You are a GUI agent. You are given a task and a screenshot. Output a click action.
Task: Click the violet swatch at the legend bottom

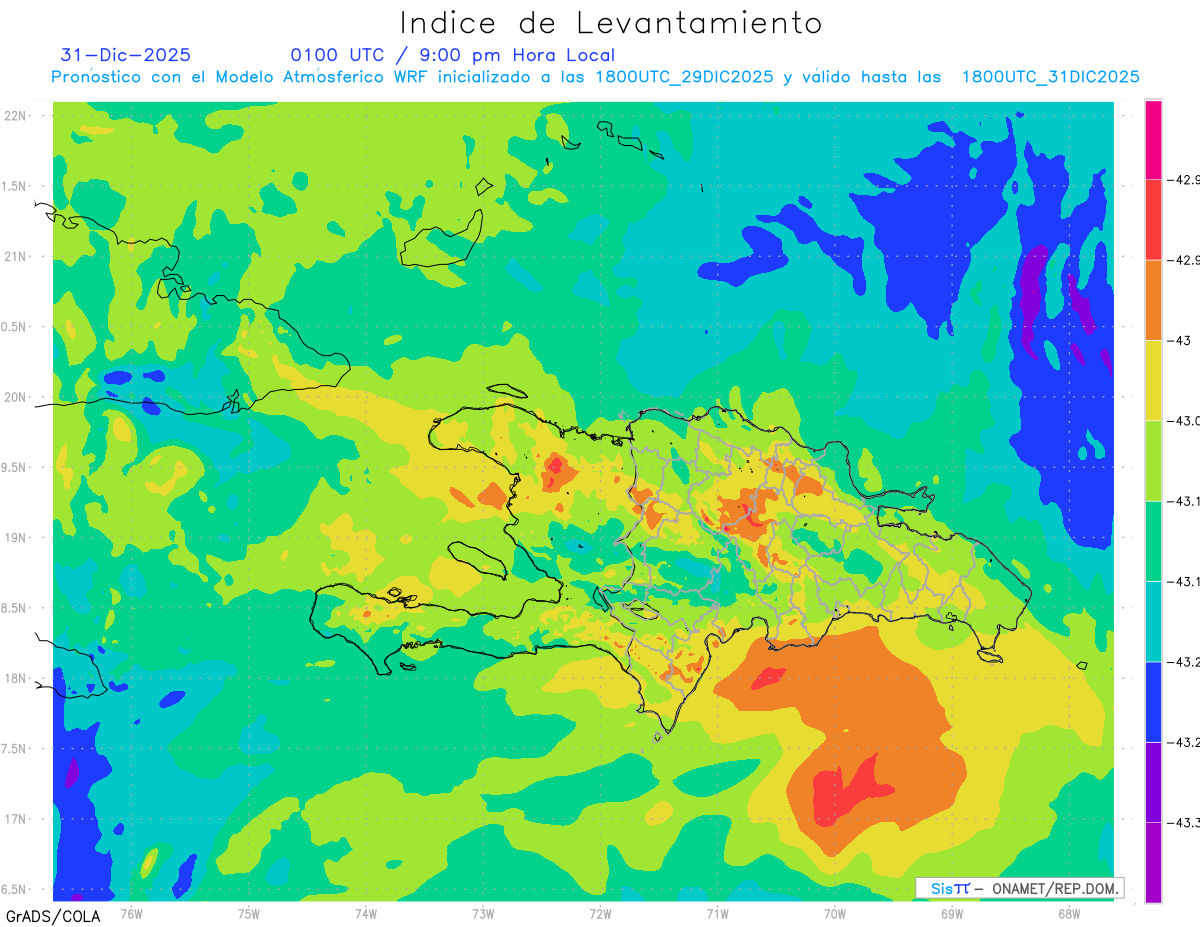coord(1153,862)
